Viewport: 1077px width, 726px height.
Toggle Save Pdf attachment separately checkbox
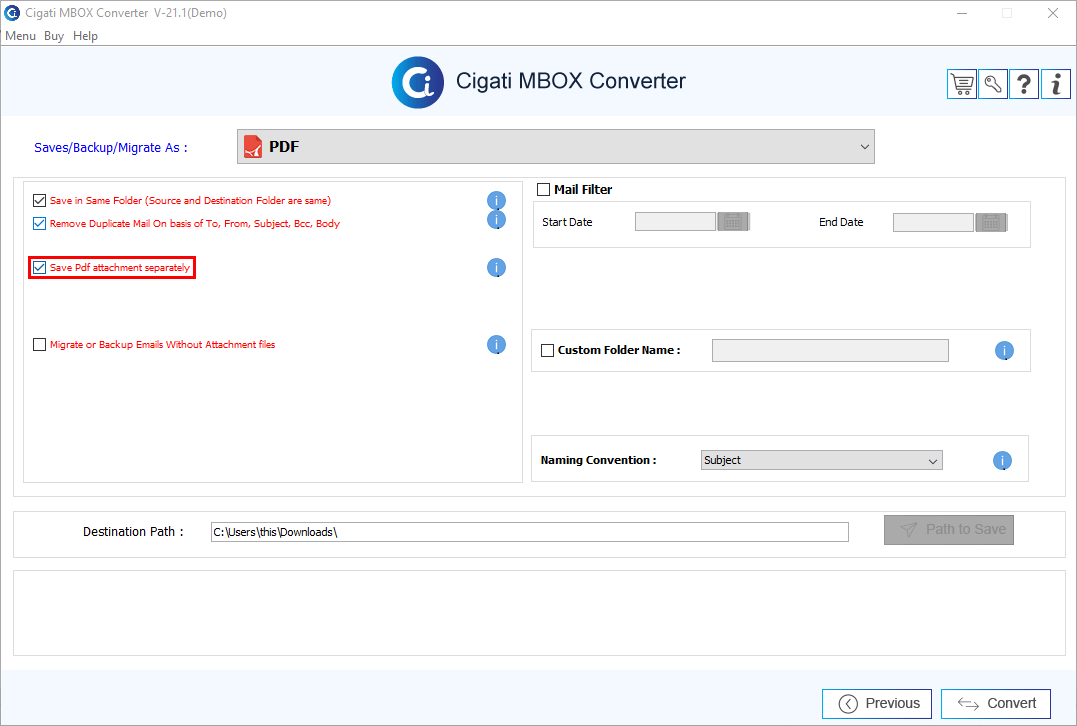39,268
